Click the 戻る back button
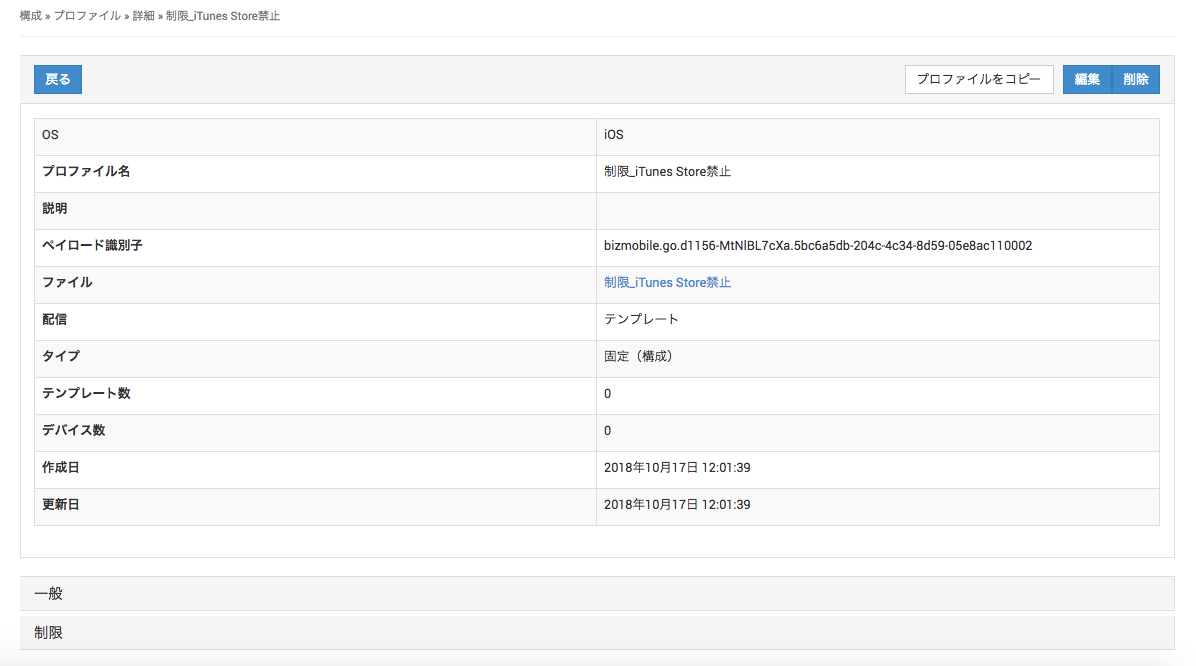The width and height of the screenshot is (1196, 666). click(x=58, y=80)
